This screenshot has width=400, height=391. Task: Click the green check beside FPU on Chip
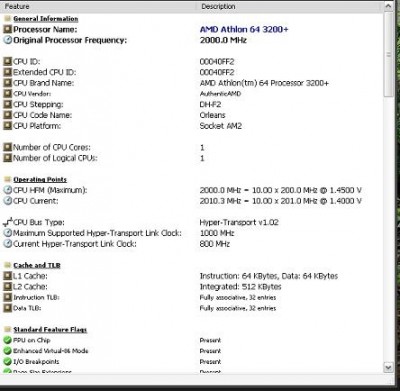point(7,340)
